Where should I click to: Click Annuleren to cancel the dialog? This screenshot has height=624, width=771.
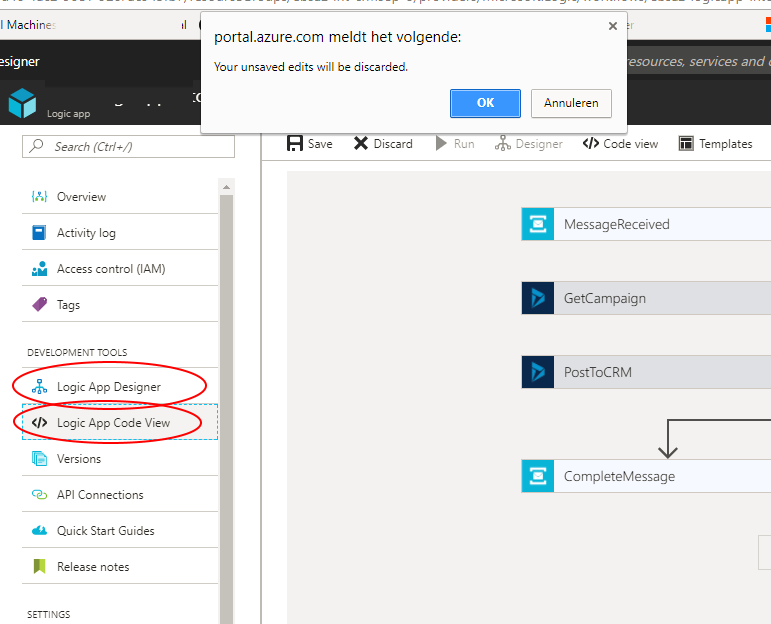[x=571, y=103]
